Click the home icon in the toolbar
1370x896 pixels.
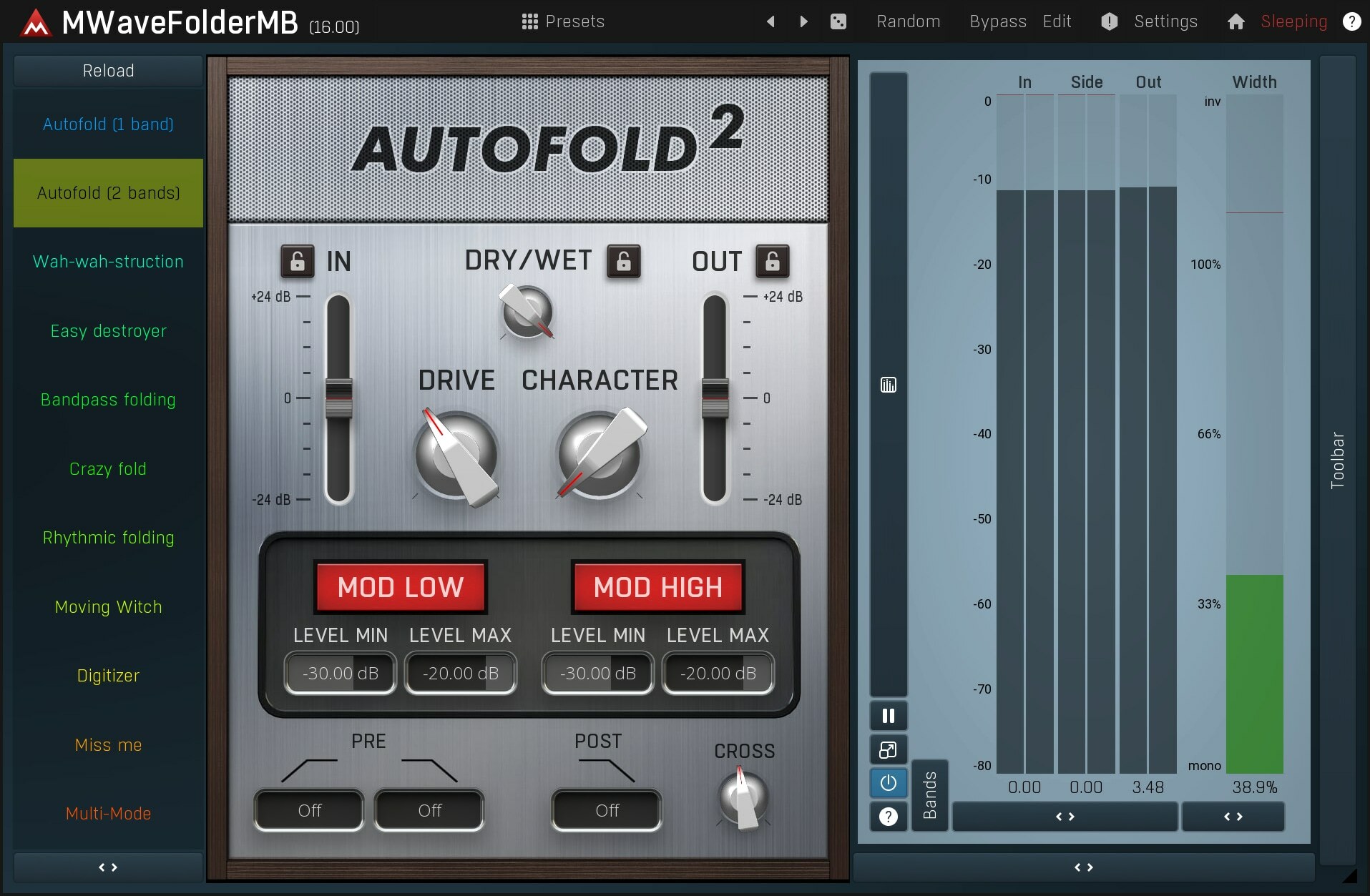[x=1235, y=22]
